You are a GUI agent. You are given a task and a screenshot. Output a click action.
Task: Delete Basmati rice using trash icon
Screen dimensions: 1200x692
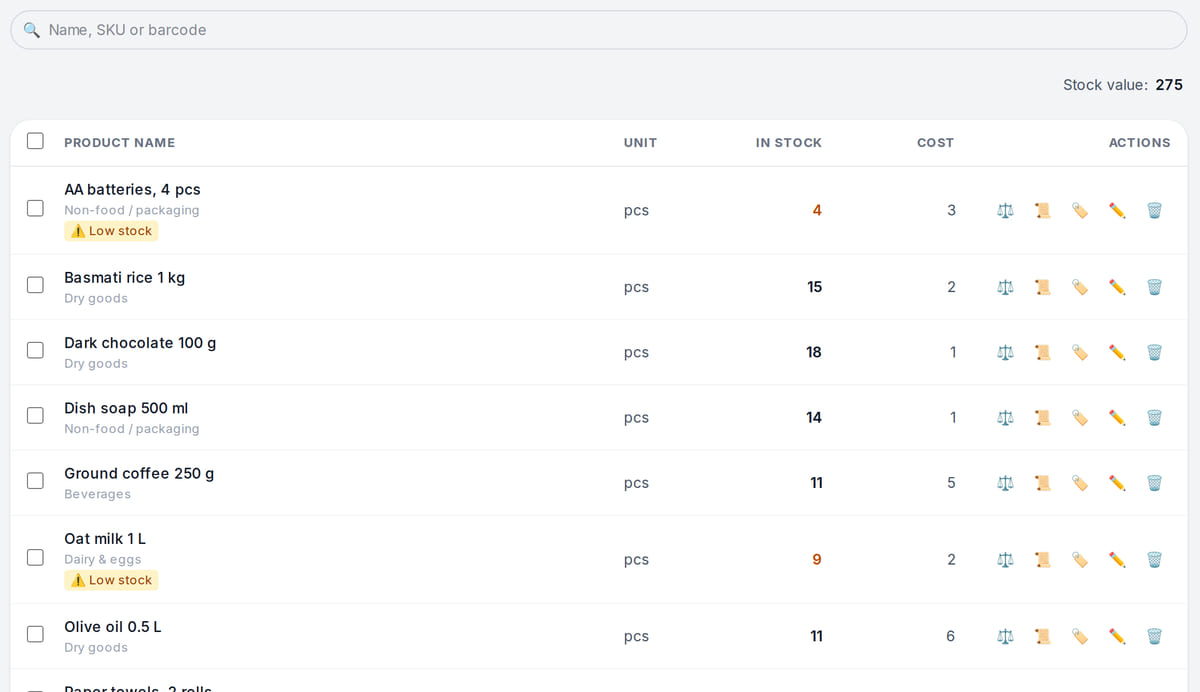pyautogui.click(x=1154, y=287)
